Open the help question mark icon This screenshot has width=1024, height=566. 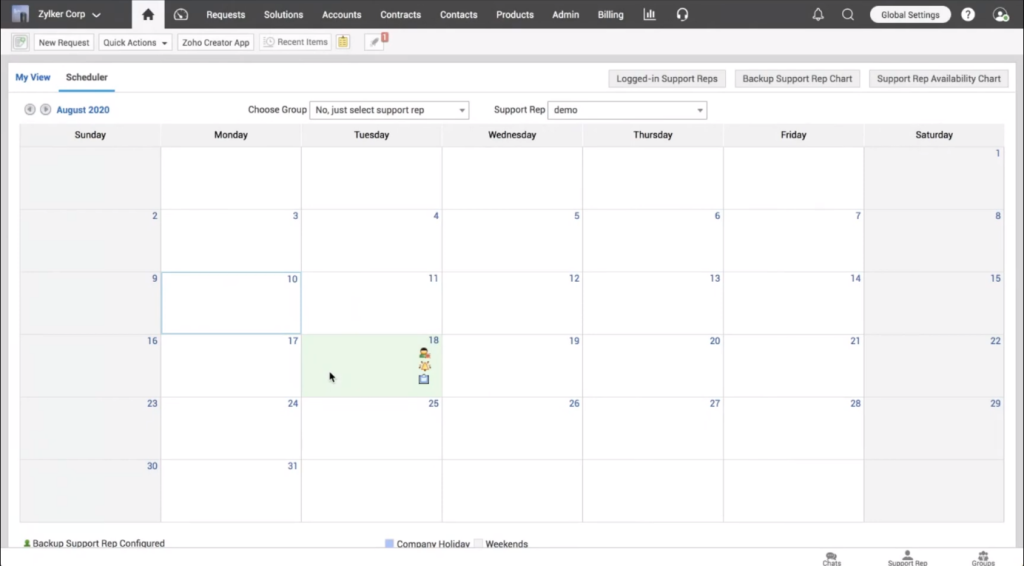(968, 15)
